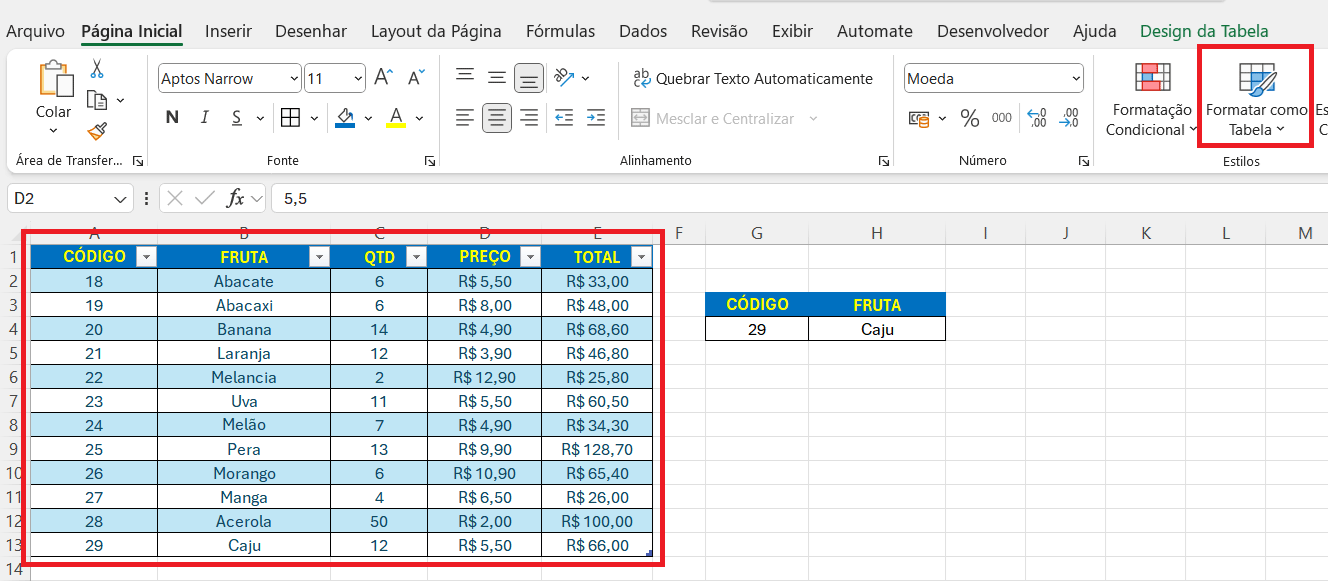Click the Cut scissors icon
The image size is (1328, 581).
[x=97, y=69]
